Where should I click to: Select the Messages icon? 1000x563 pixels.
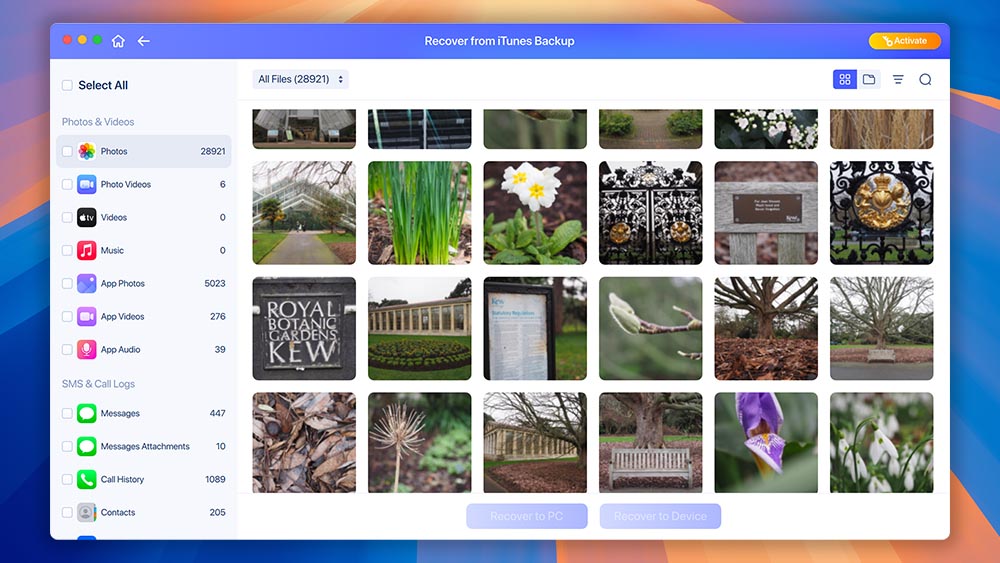pos(87,413)
